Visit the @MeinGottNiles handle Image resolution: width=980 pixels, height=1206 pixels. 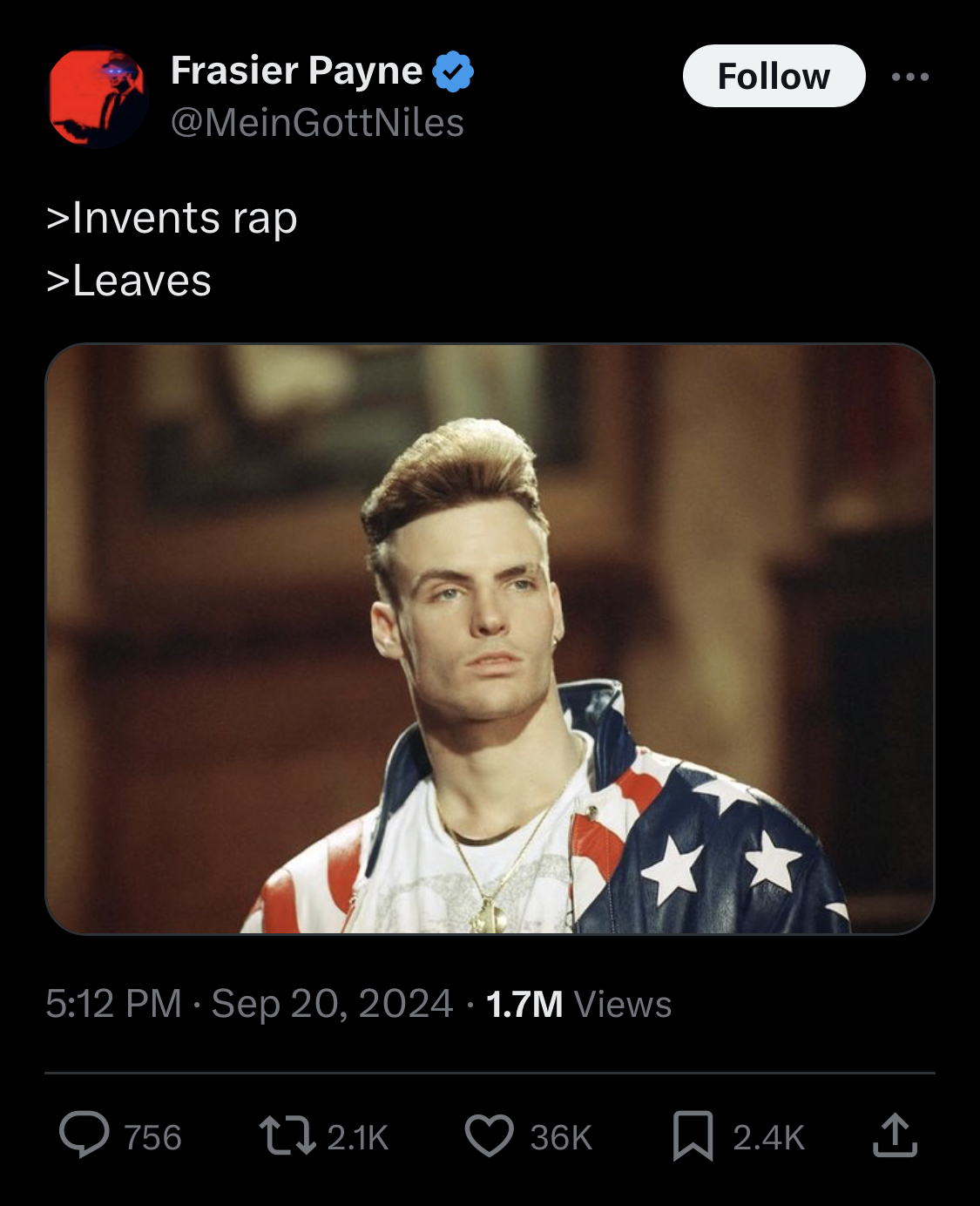tap(317, 122)
